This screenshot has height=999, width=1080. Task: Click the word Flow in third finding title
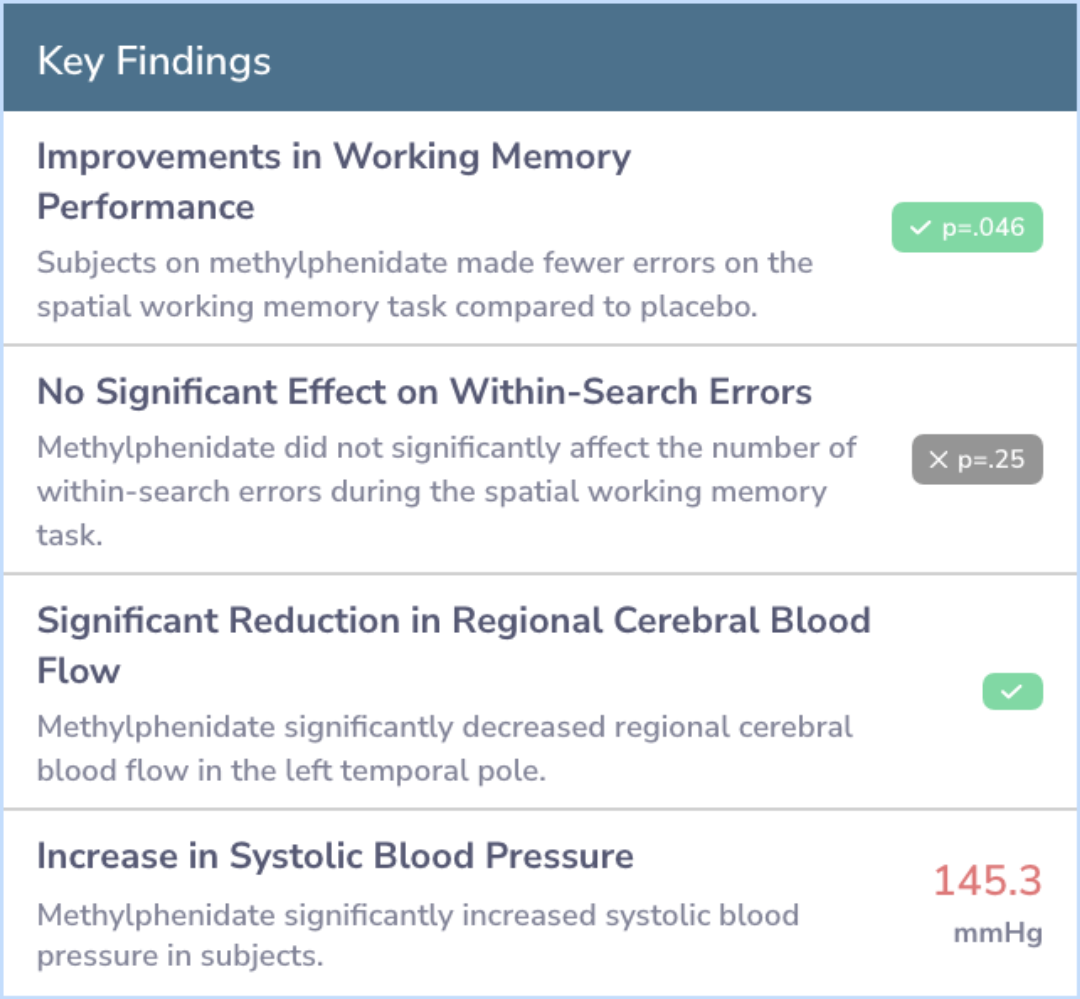pyautogui.click(x=79, y=670)
